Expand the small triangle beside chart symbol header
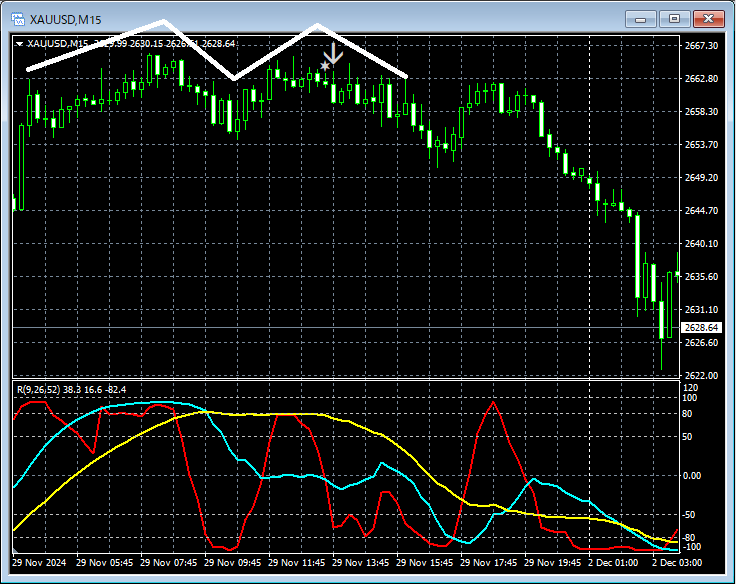The image size is (737, 584). click(x=19, y=44)
